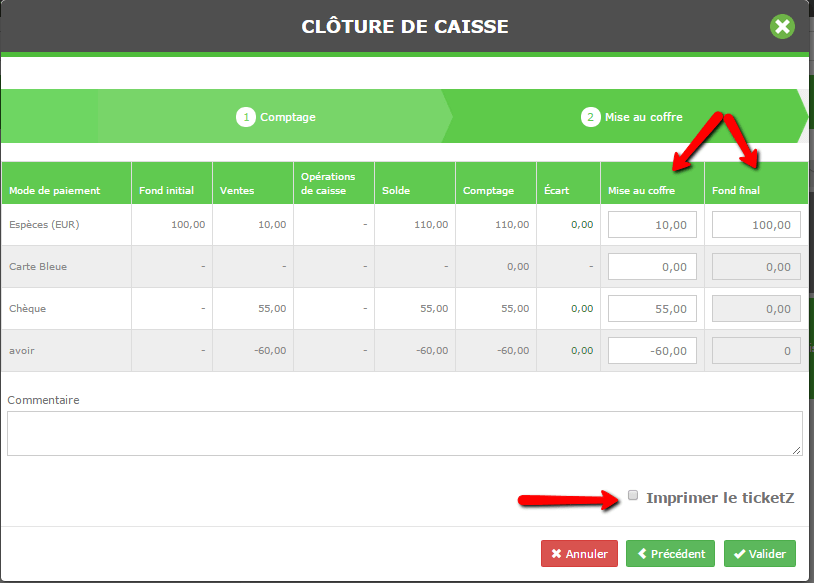Edit the Mise au coffre field for Espèces (EUR)
The width and height of the screenshot is (814, 583).
(652, 225)
